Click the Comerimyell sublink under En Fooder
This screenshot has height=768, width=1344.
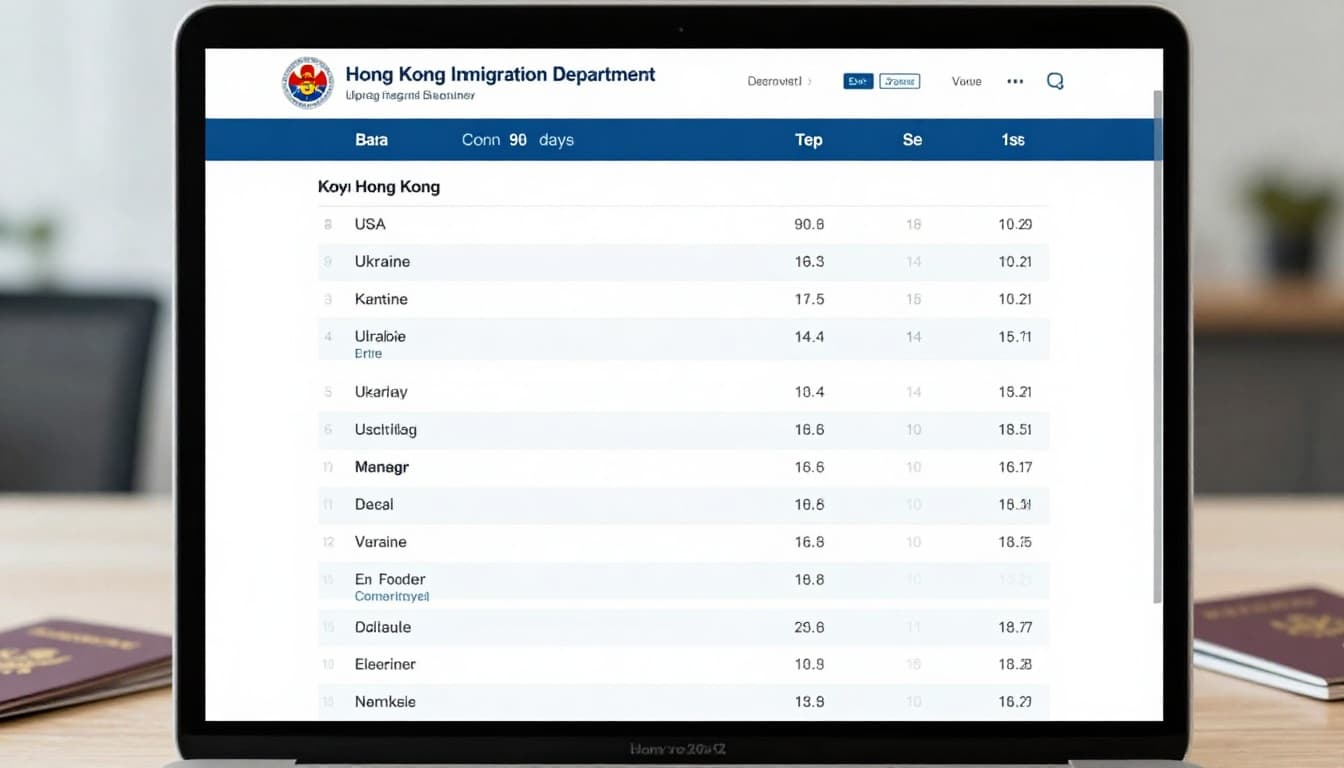click(392, 596)
